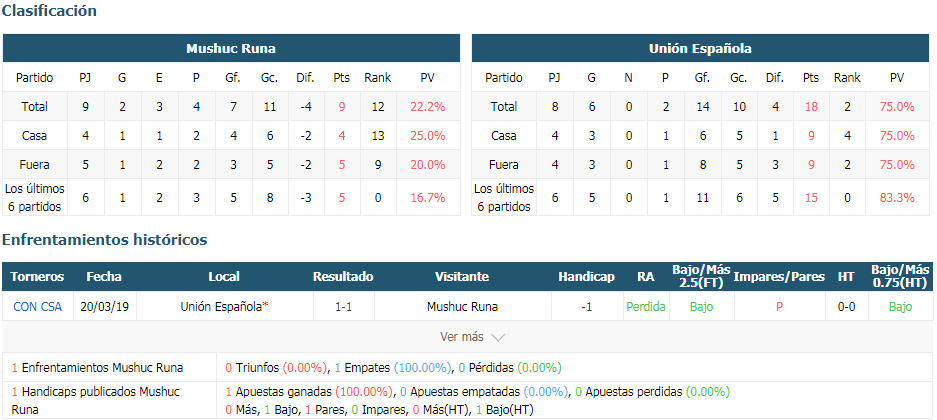Screen dimensions: 937x420
Task: Click the Ver más text
Action: (461, 337)
